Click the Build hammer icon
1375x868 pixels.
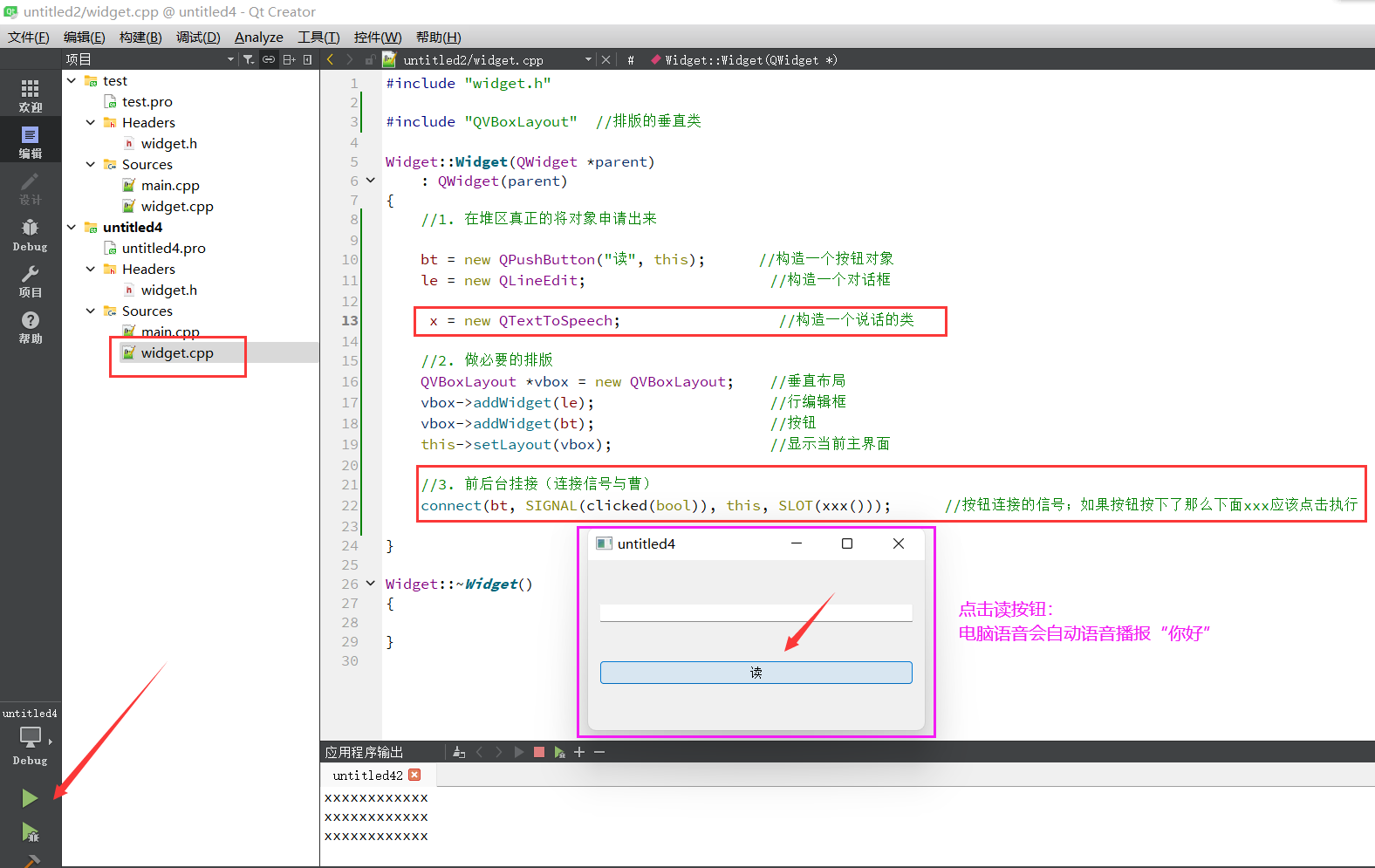(31, 861)
